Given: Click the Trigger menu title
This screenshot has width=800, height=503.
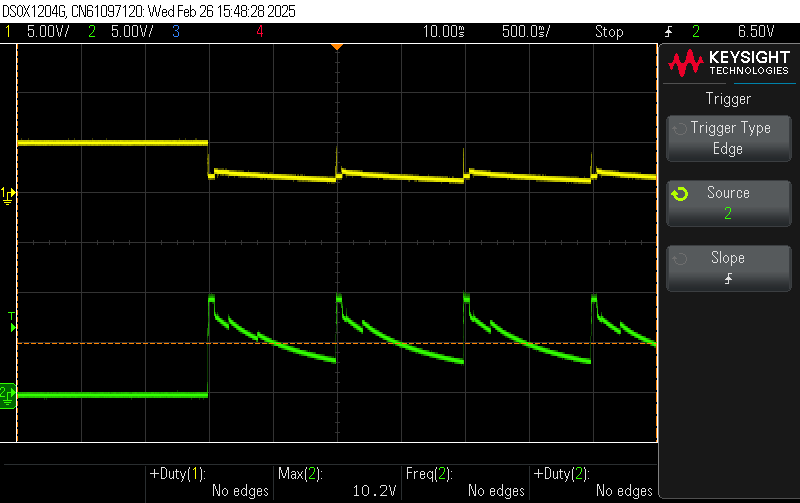Looking at the screenshot, I should 728,98.
